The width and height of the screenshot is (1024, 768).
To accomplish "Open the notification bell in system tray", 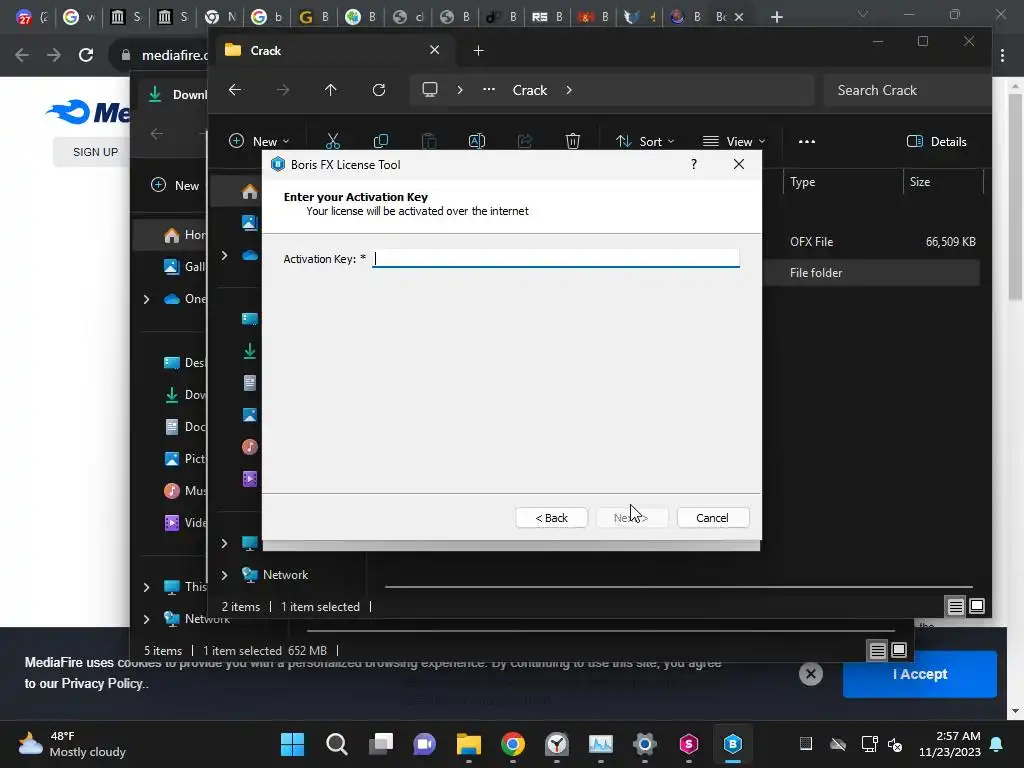I will coord(997,744).
